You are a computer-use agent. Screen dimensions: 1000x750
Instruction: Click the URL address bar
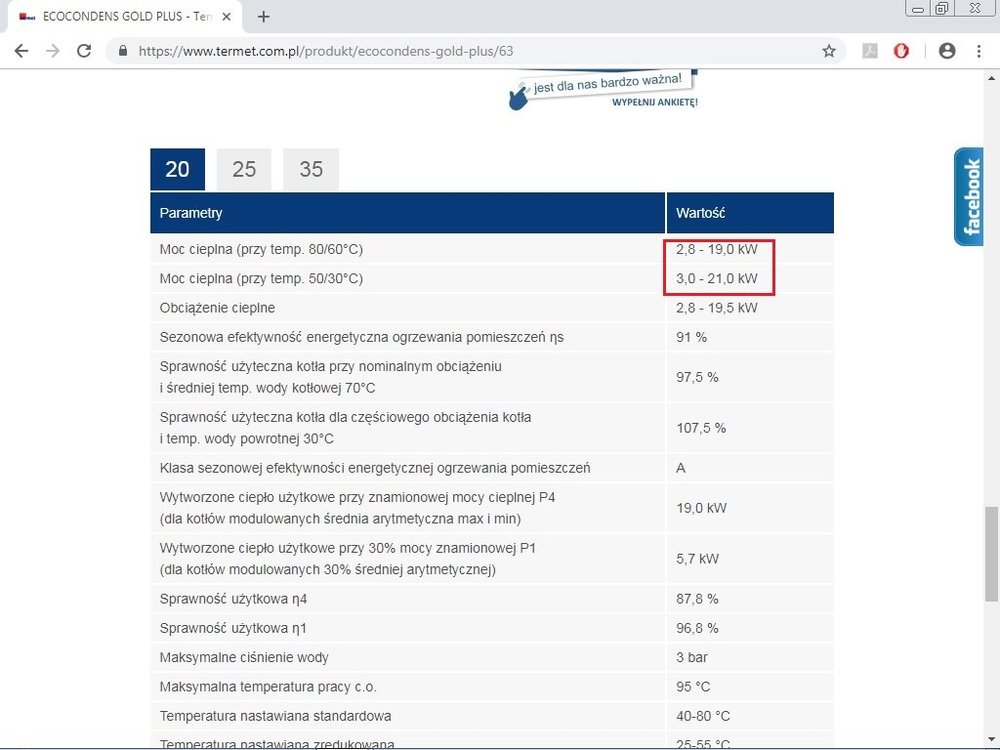(x=470, y=51)
